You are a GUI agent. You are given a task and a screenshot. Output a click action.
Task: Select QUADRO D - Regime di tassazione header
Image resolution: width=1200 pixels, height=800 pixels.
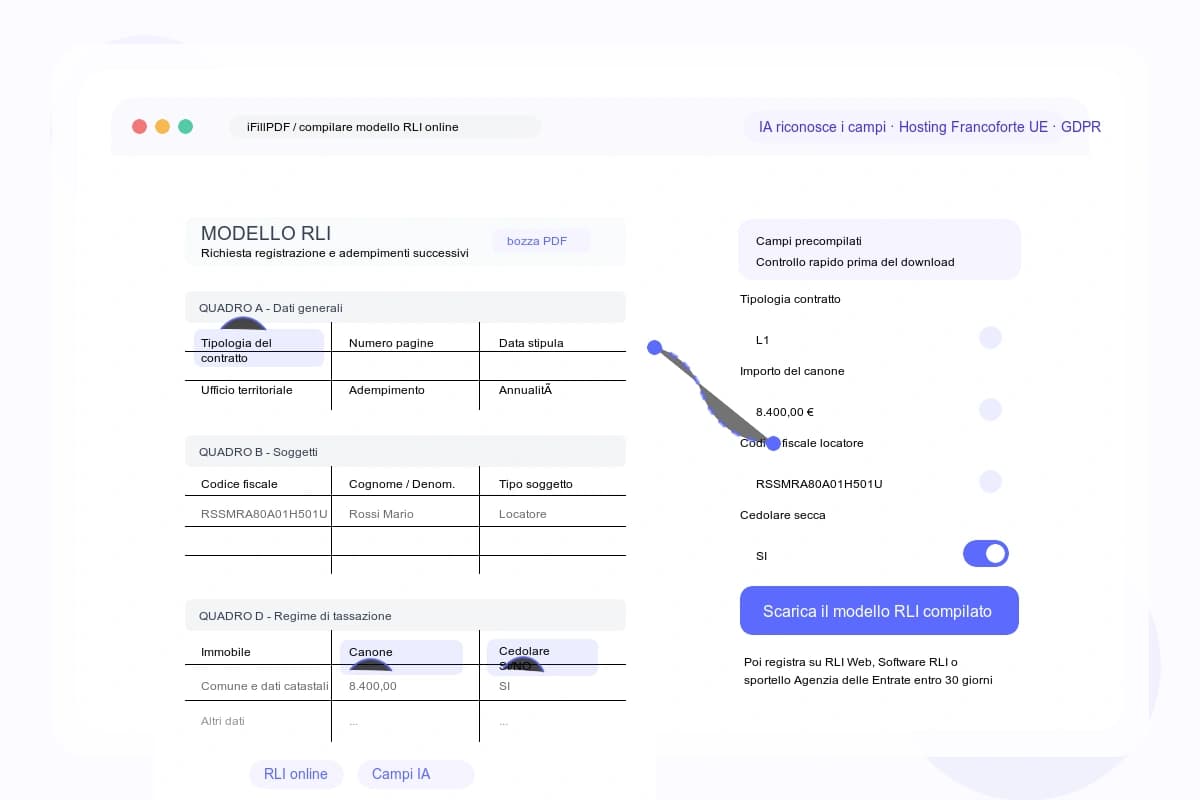click(x=405, y=615)
